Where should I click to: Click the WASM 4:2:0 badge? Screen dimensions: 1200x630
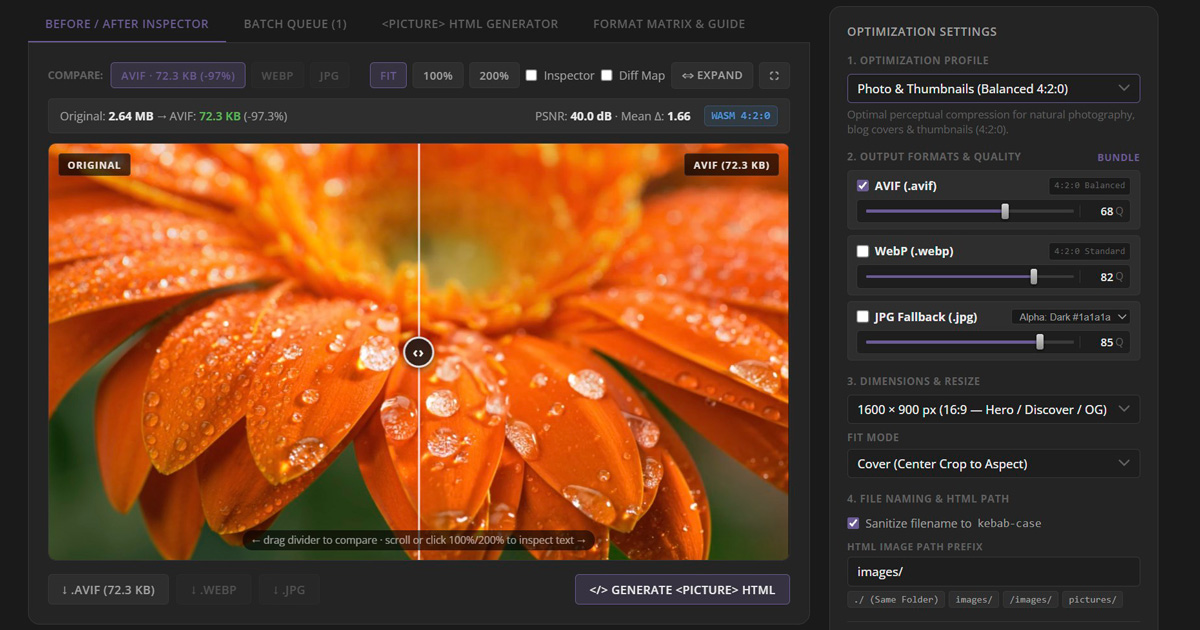click(x=741, y=116)
